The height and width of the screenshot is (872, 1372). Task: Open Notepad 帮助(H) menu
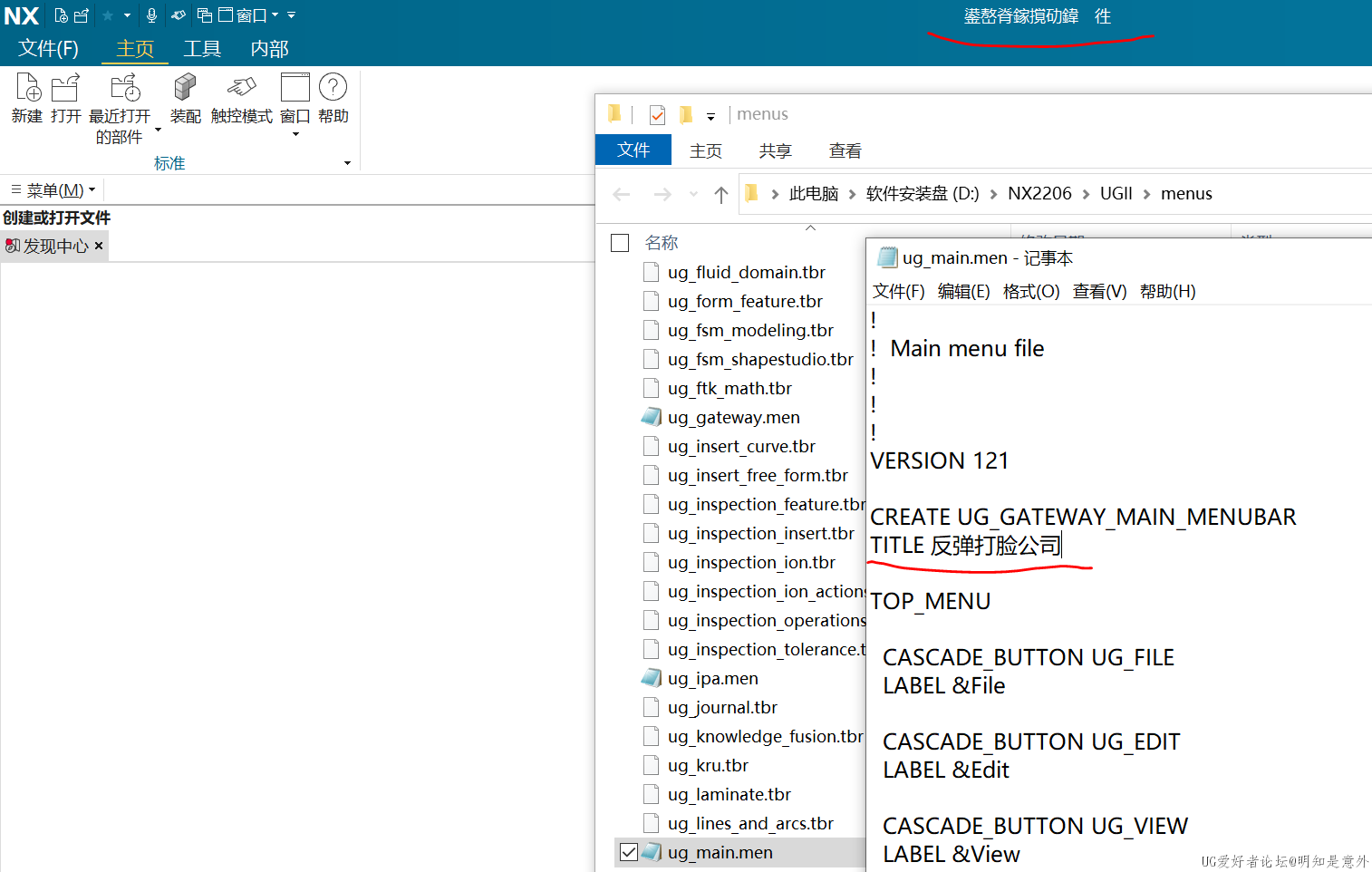click(x=1168, y=291)
